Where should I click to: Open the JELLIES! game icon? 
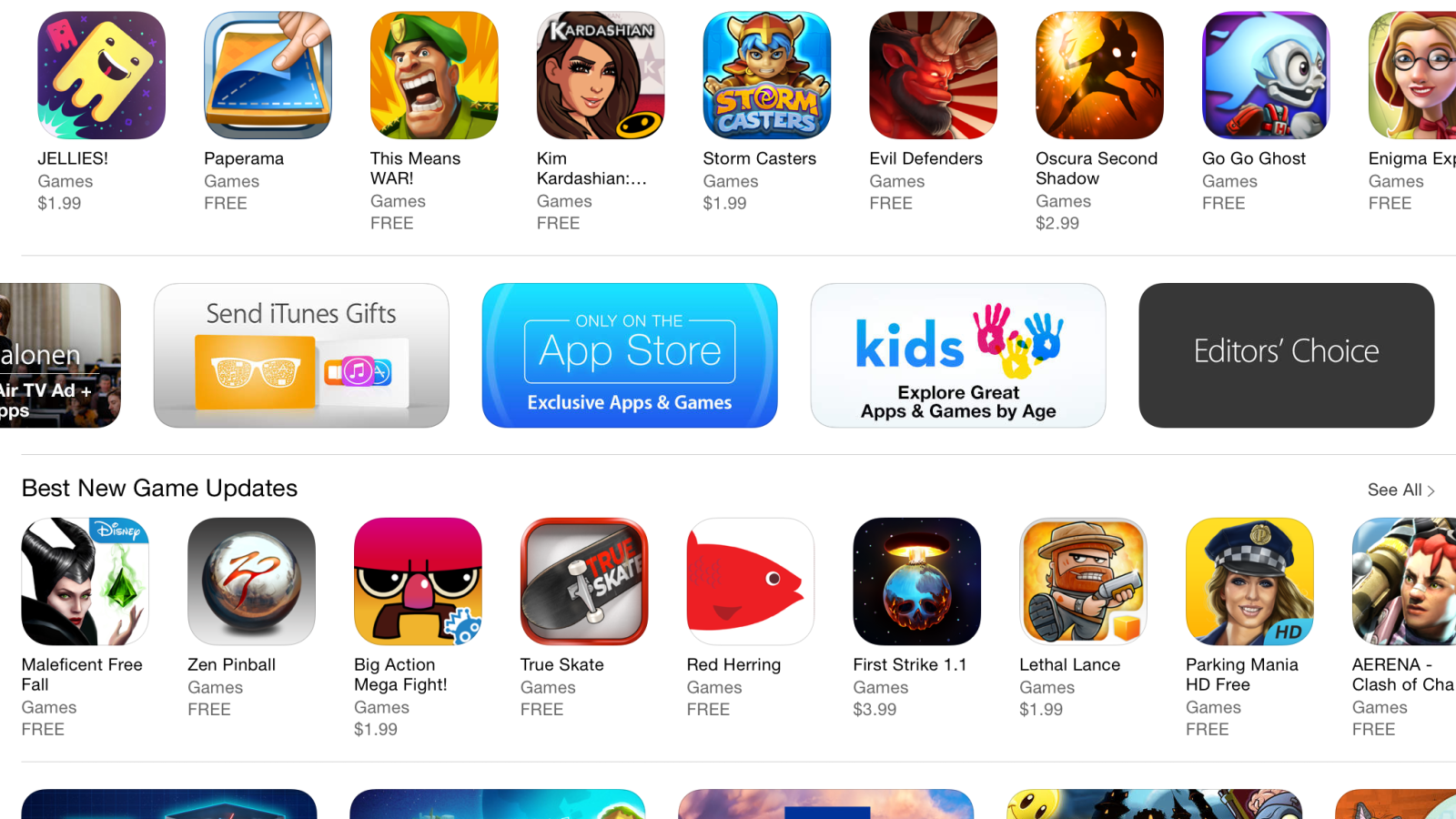tap(101, 76)
